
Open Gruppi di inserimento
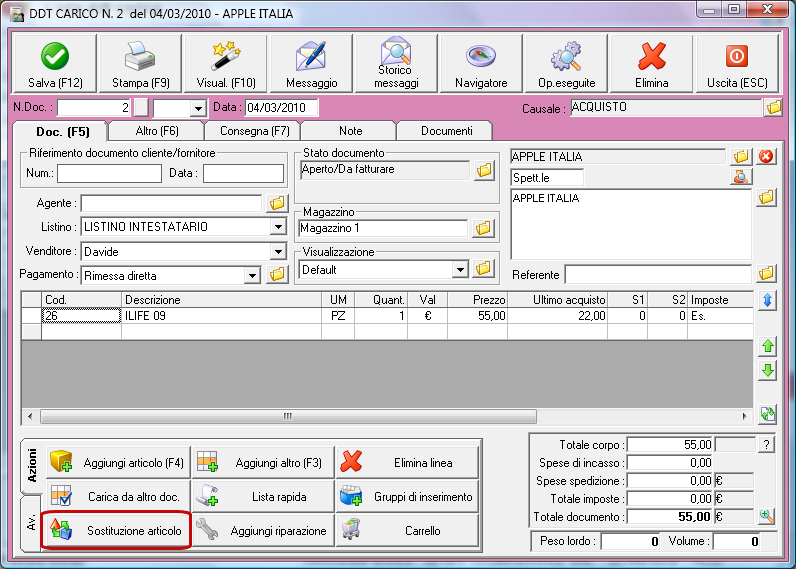point(407,496)
